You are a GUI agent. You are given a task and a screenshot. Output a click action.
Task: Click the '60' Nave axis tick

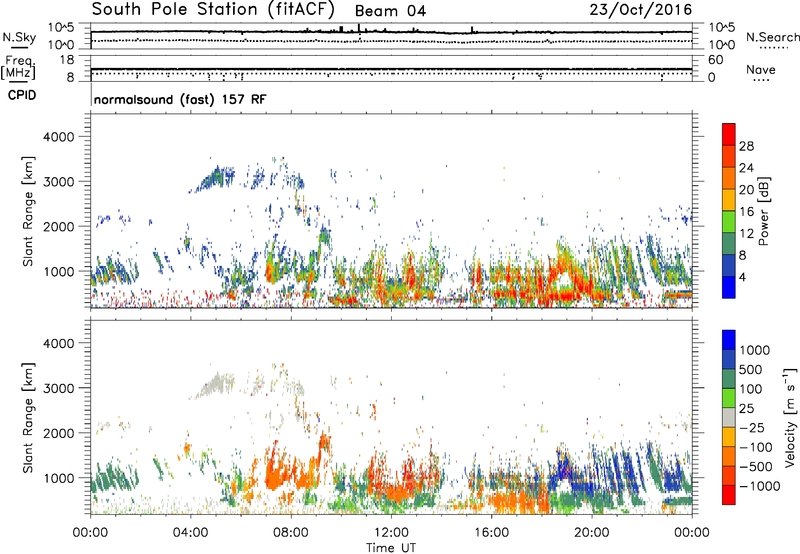716,60
